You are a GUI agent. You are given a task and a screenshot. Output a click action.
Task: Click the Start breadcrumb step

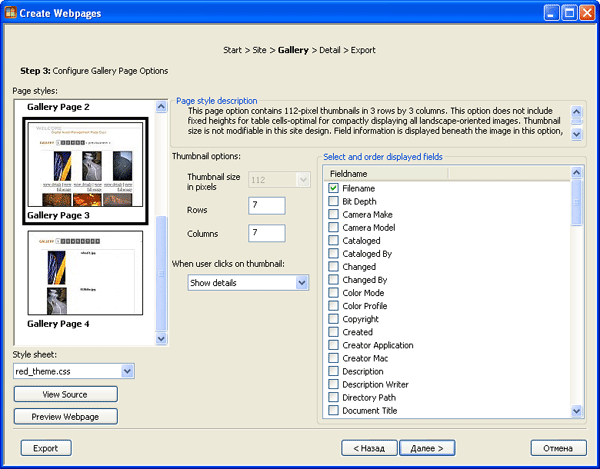(232, 50)
